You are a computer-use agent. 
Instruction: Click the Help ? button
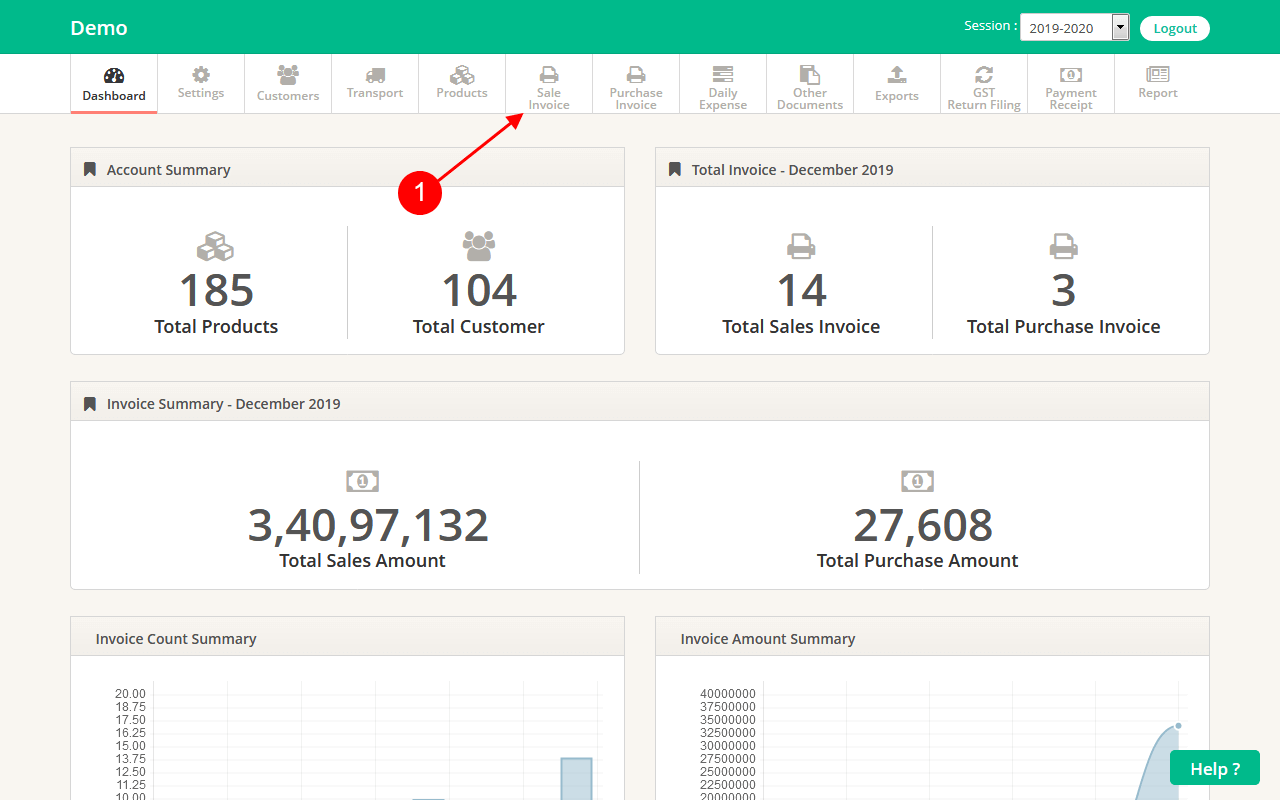(1214, 768)
